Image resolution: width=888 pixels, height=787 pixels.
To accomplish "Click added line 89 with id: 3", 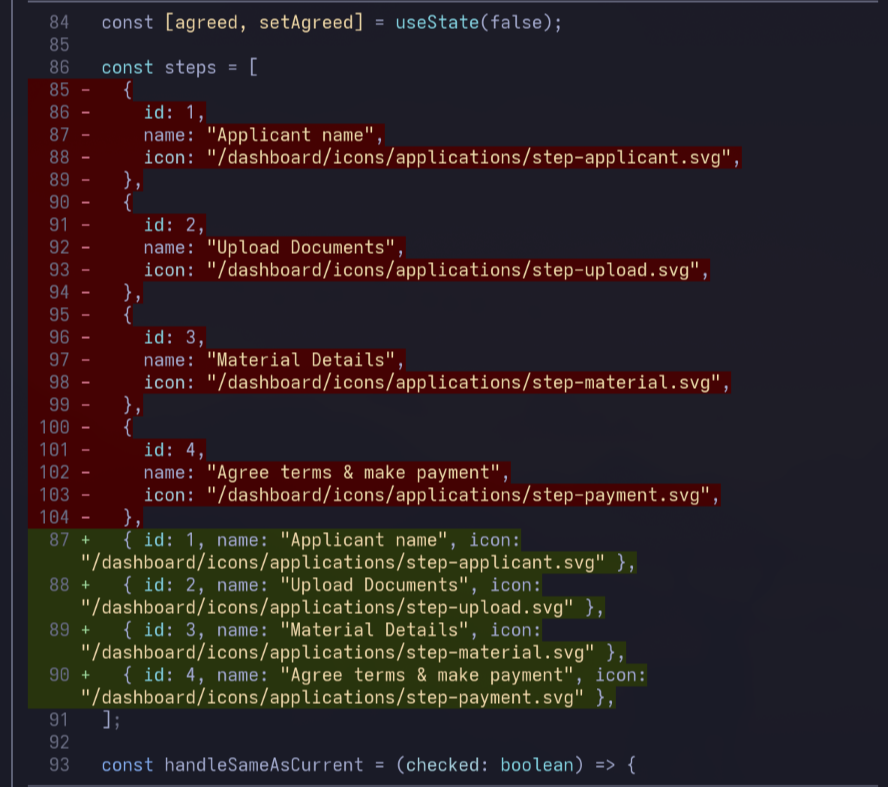I will point(332,630).
